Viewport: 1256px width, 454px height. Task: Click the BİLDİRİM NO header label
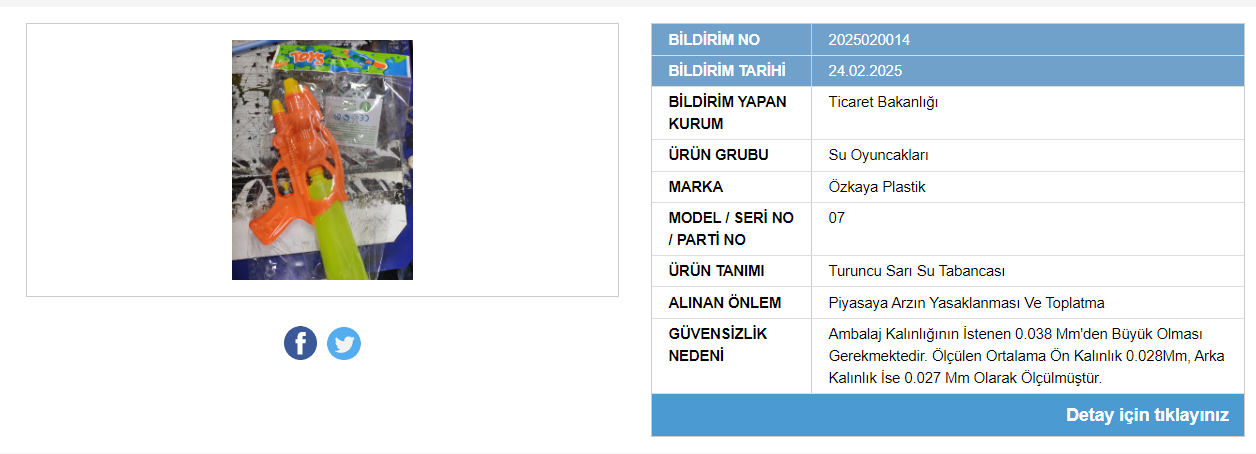click(x=714, y=40)
